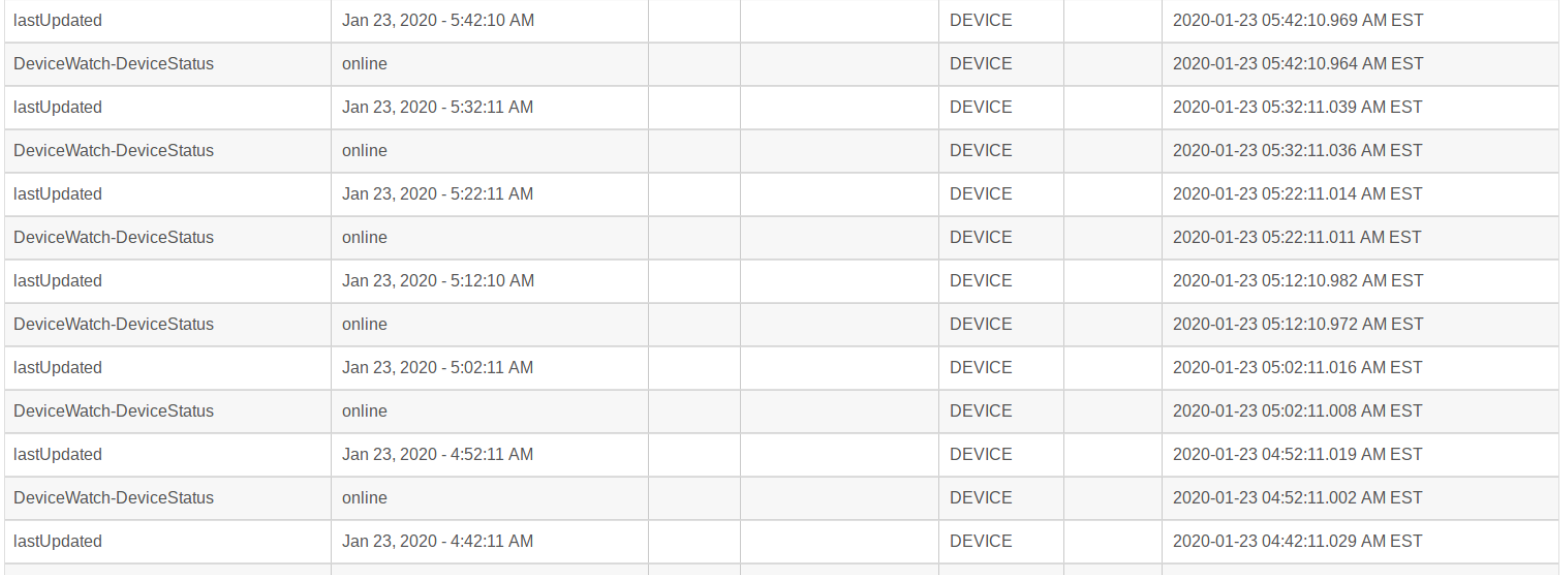Click value 'Jan 23, 2020 - 5:22:11 AM'
Image resolution: width=1566 pixels, height=575 pixels.
pos(437,194)
